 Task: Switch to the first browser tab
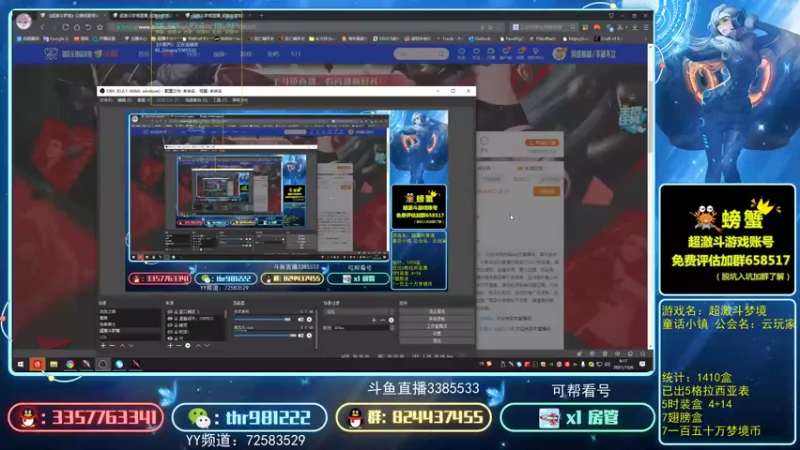[x=74, y=16]
